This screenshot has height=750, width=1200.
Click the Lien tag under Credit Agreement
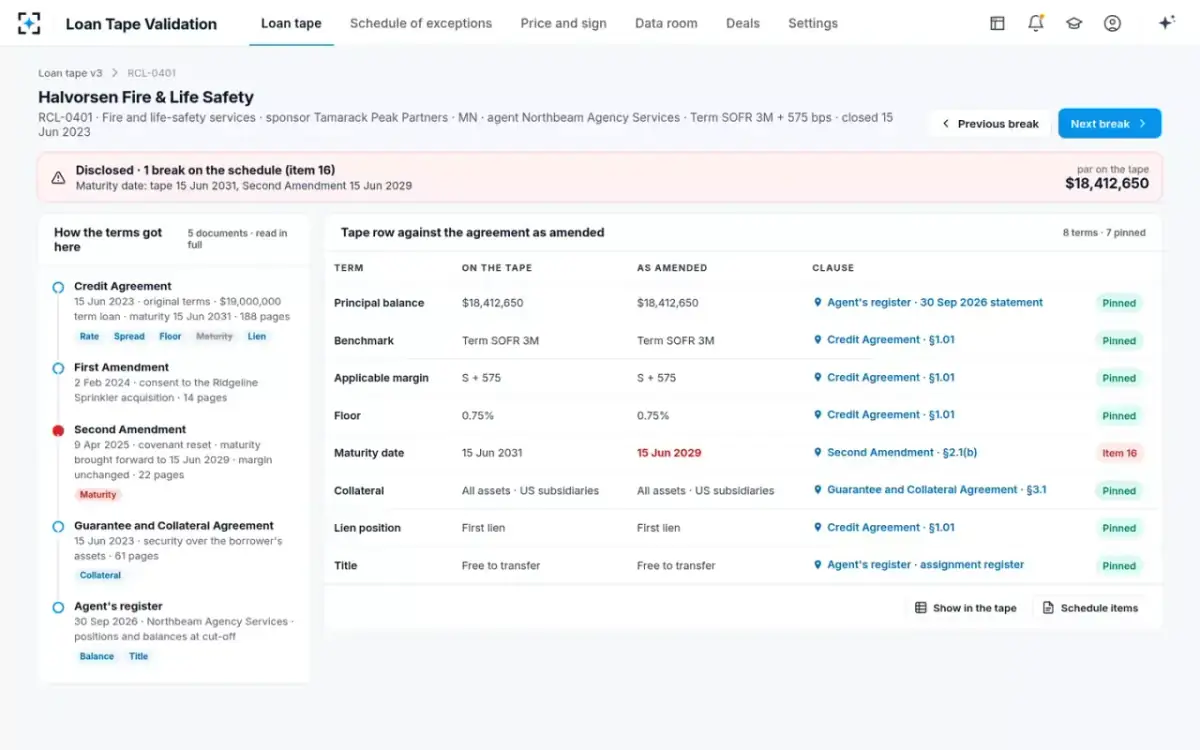[x=257, y=337]
